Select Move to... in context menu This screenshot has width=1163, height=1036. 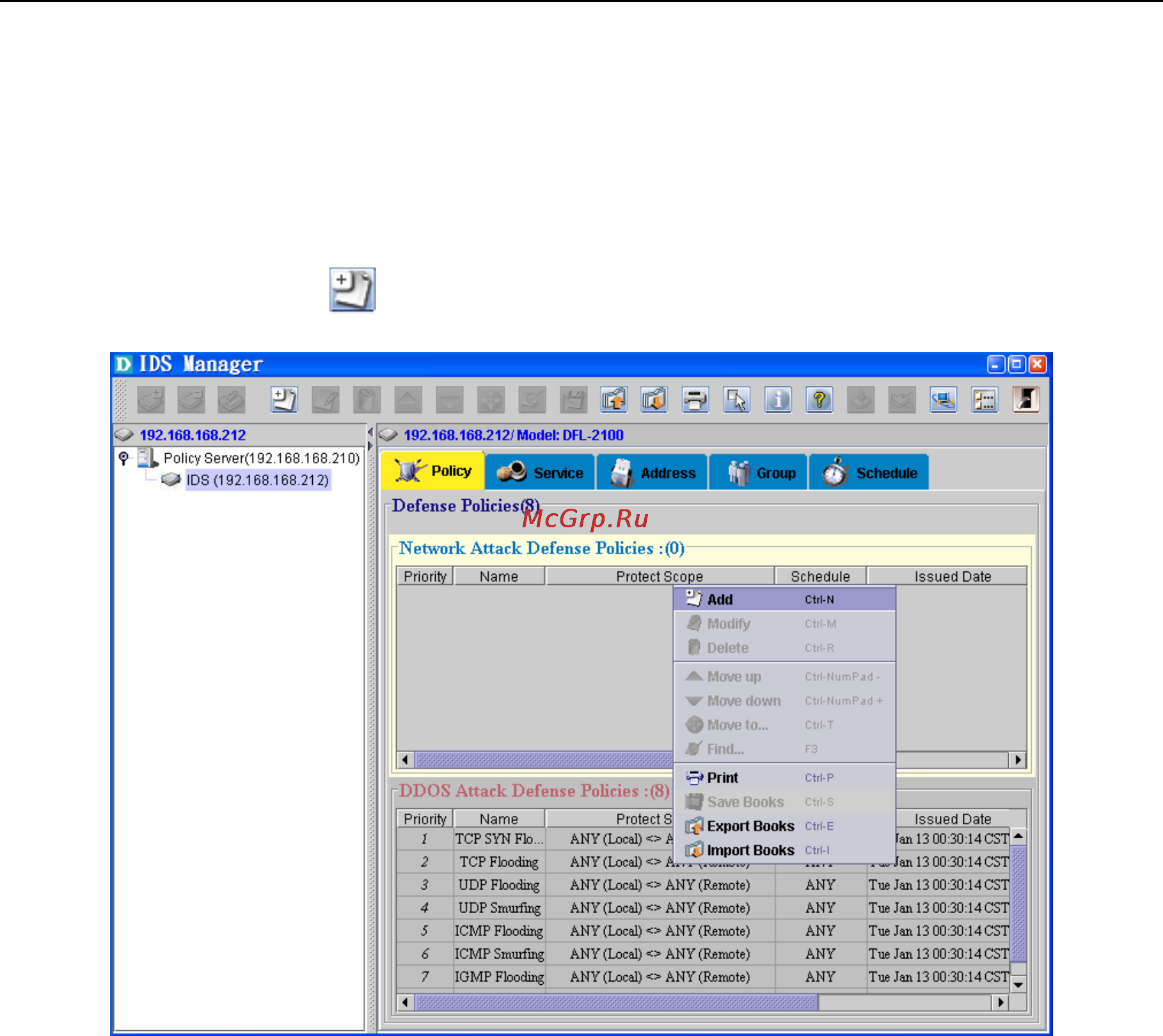coord(784,726)
